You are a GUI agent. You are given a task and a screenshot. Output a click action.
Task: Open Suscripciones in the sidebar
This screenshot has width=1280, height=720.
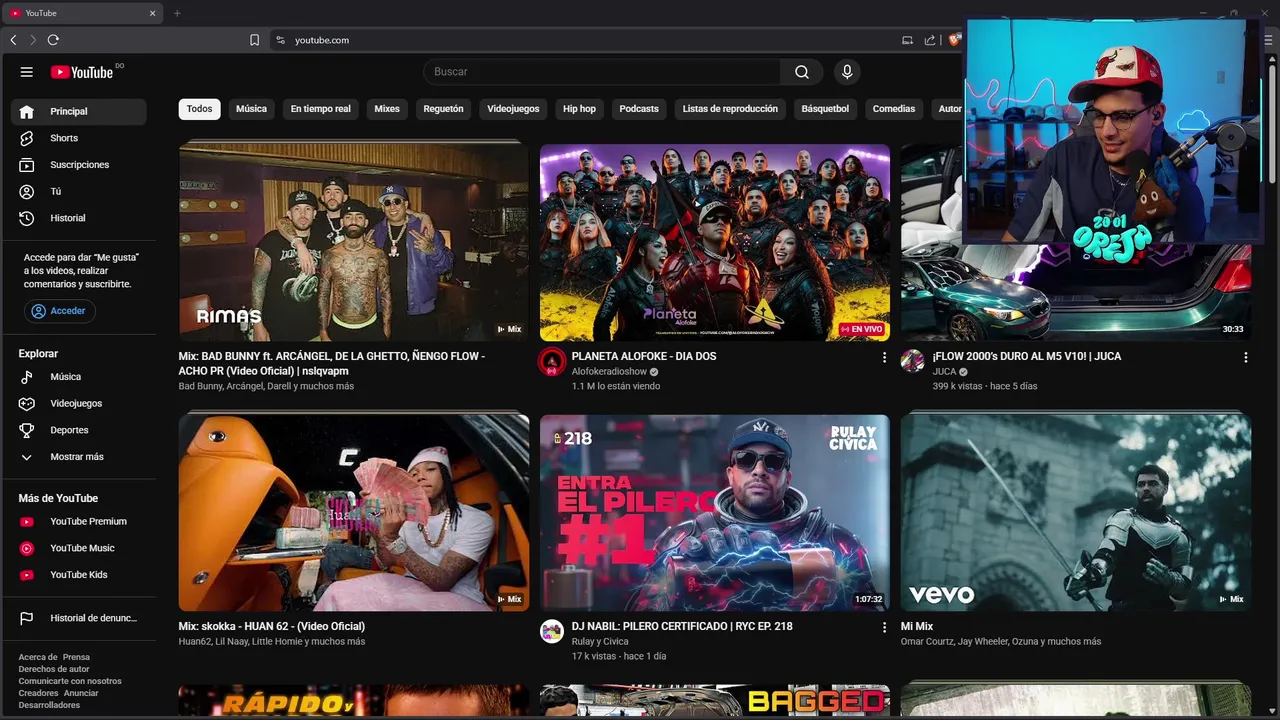point(79,165)
